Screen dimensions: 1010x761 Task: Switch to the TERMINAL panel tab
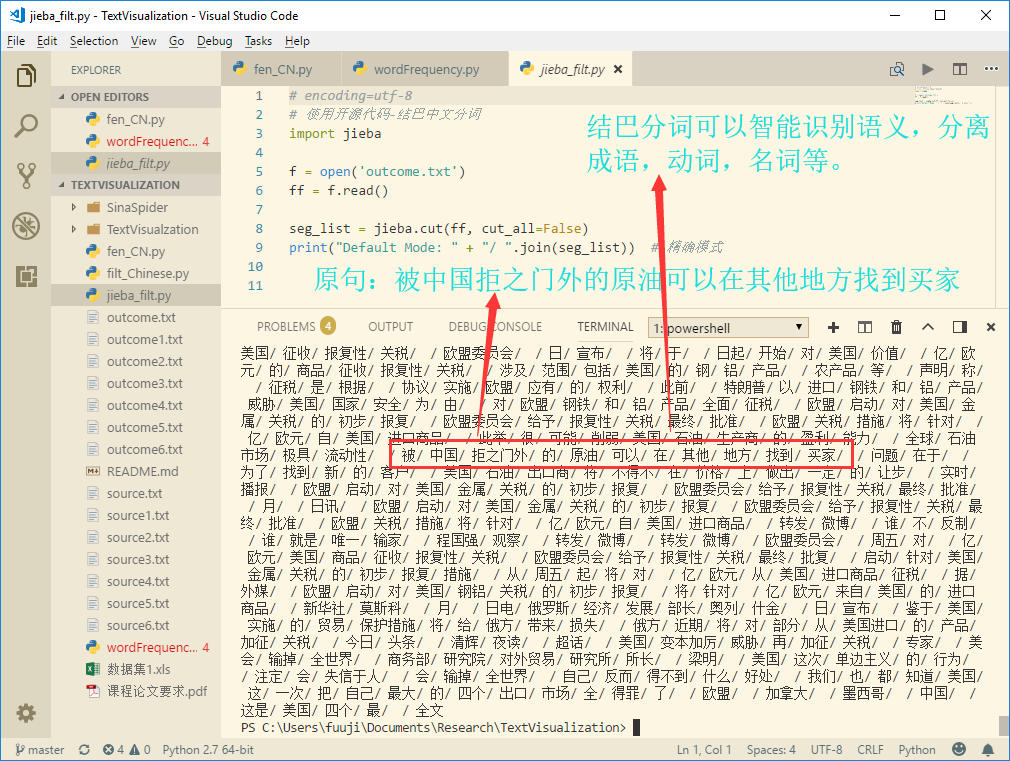click(605, 327)
